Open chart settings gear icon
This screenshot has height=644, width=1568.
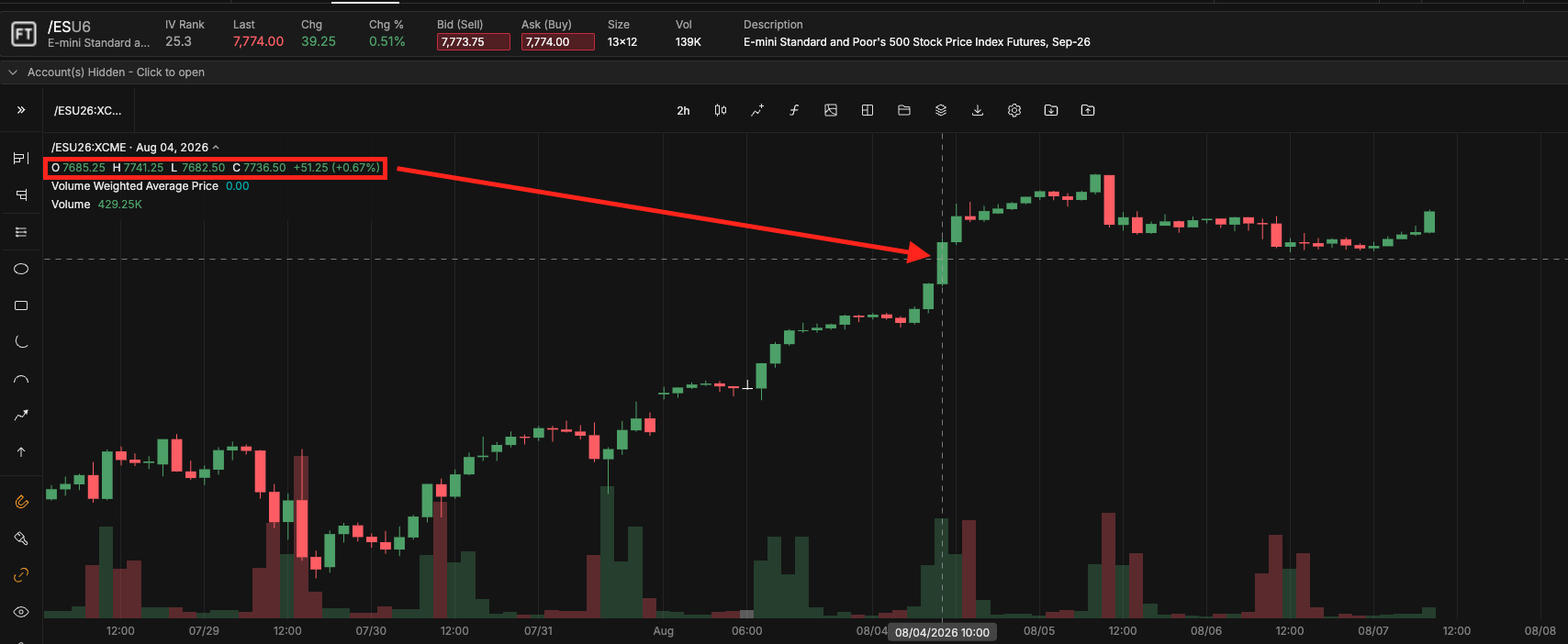[1014, 110]
